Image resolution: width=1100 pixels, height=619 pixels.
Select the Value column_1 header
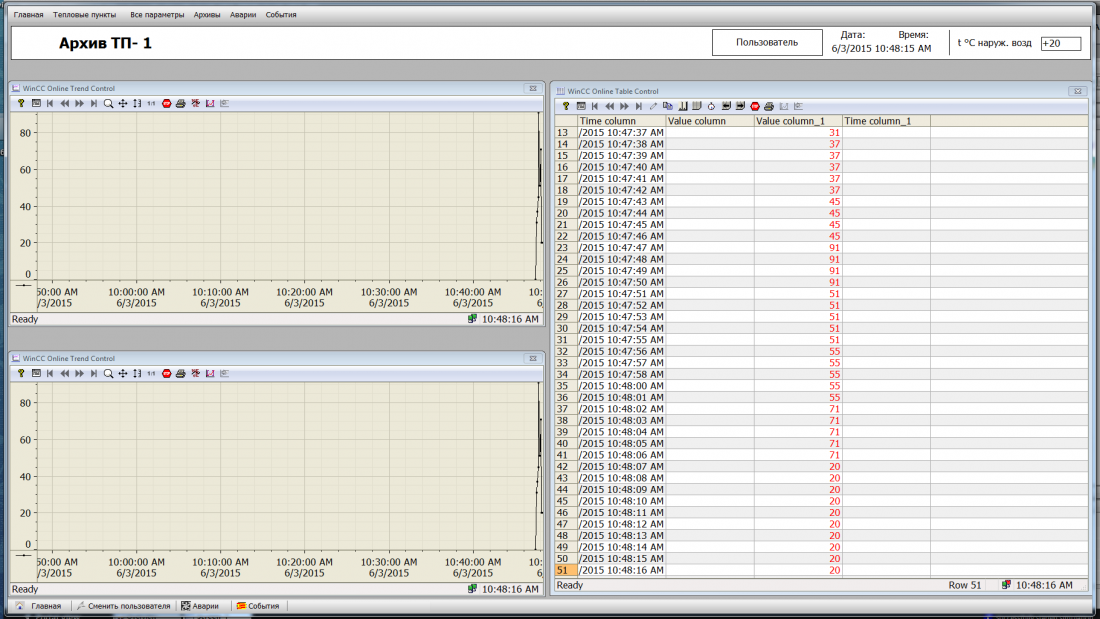click(x=798, y=121)
